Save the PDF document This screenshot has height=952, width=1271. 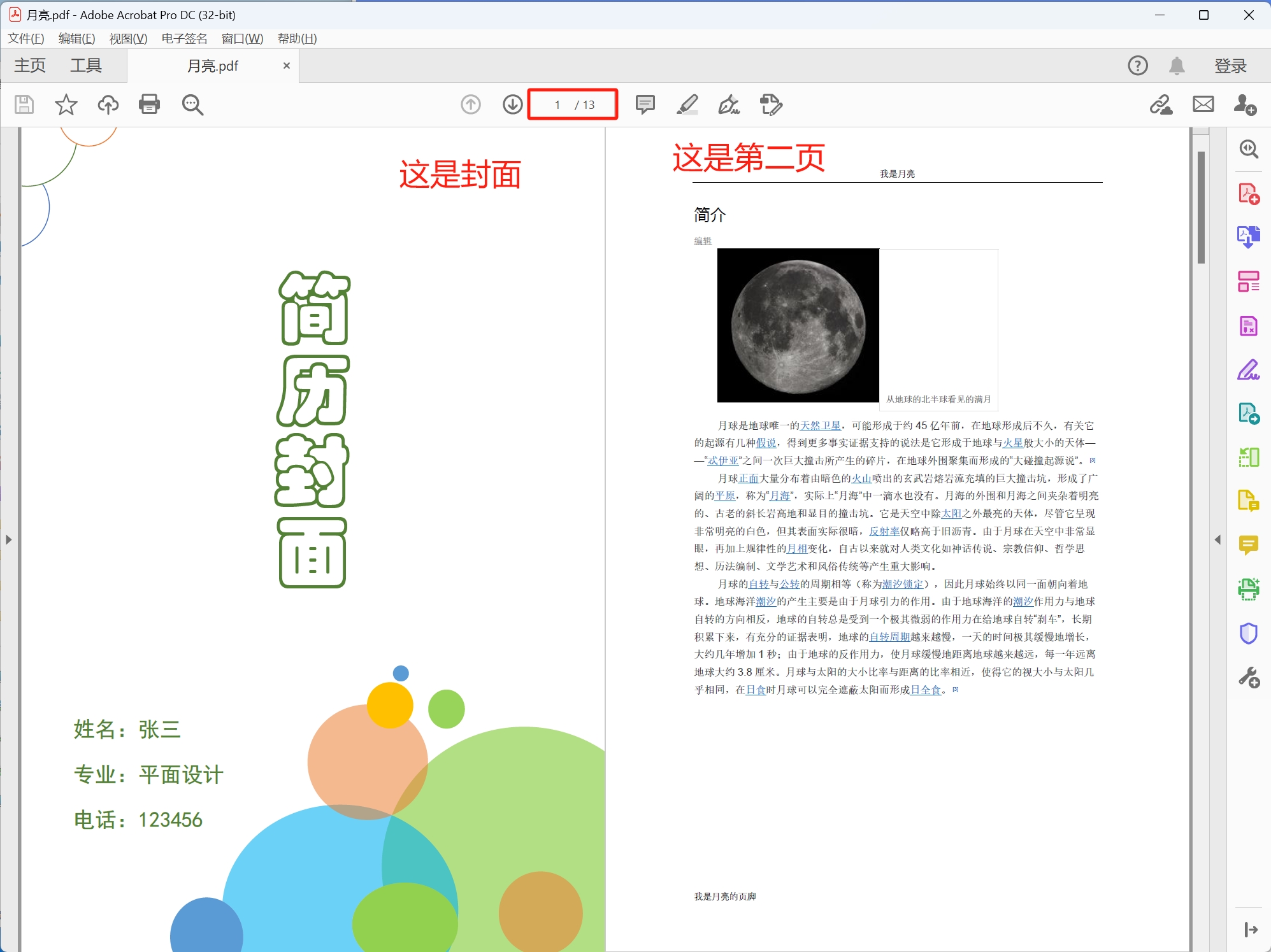(24, 104)
